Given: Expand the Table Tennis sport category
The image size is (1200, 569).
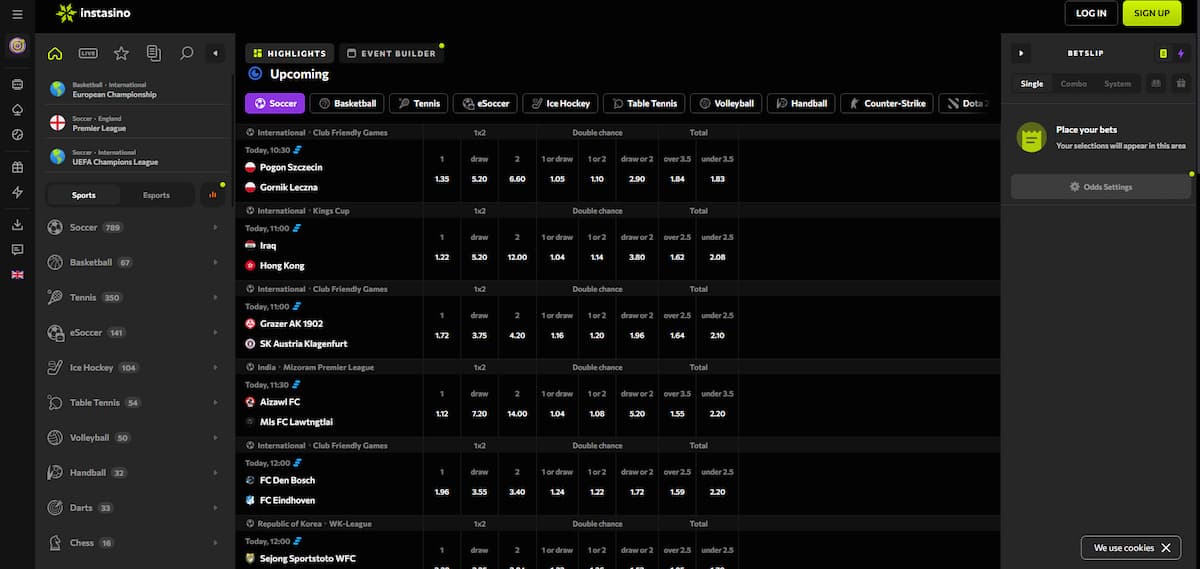Looking at the screenshot, I should pyautogui.click(x=133, y=403).
